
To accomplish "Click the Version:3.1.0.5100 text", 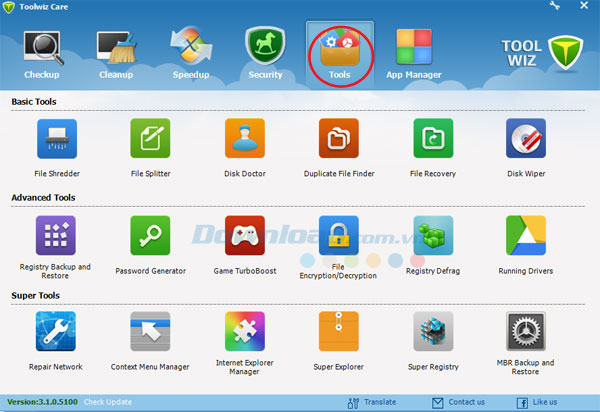I will tap(42, 402).
